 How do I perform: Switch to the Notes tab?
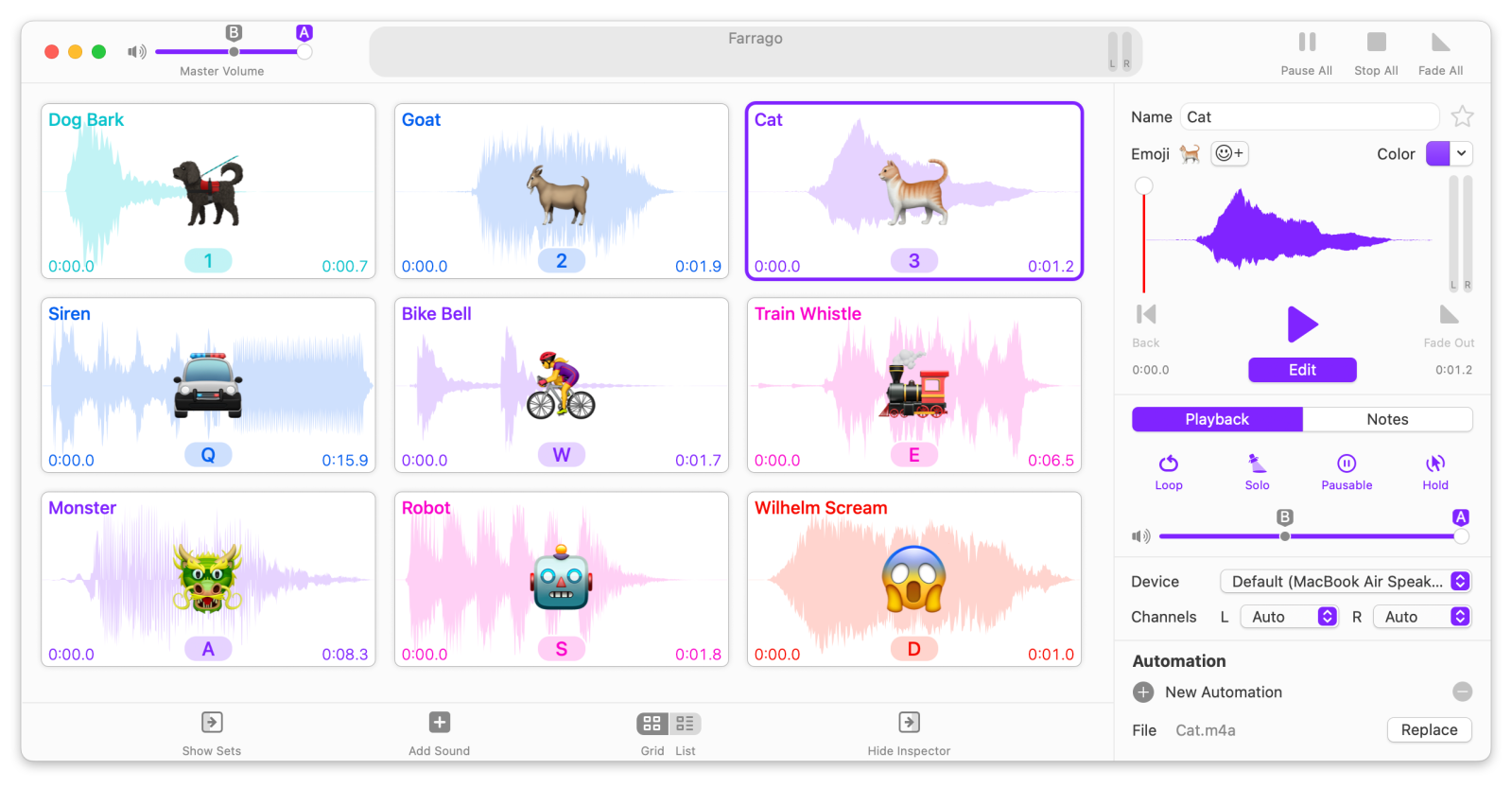[1387, 419]
